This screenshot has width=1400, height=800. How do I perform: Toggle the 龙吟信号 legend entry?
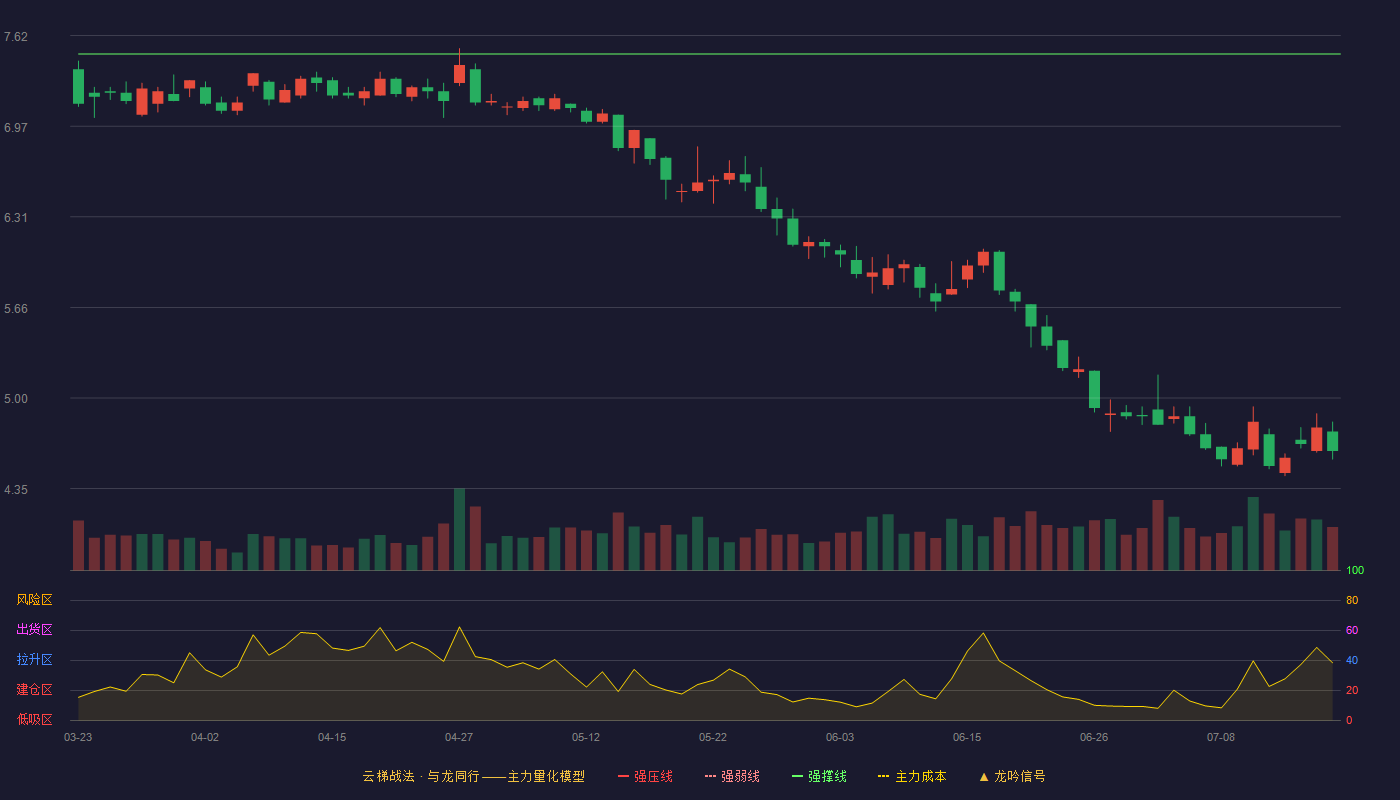1012,776
